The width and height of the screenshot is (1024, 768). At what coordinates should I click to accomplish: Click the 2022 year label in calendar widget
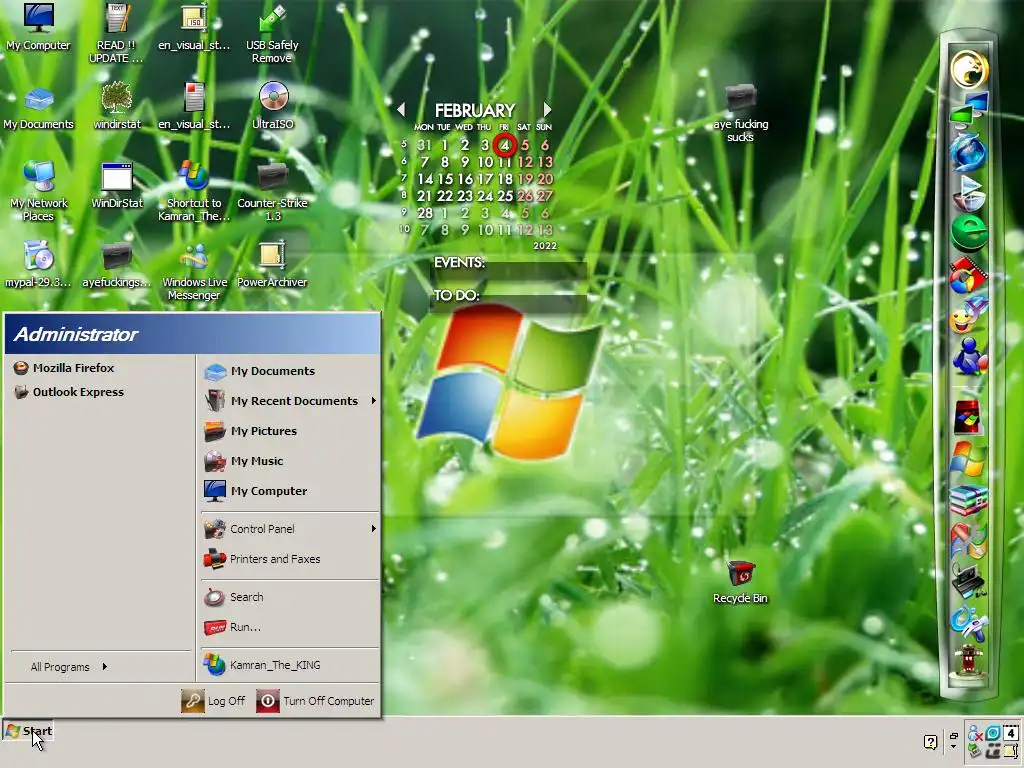tap(545, 246)
